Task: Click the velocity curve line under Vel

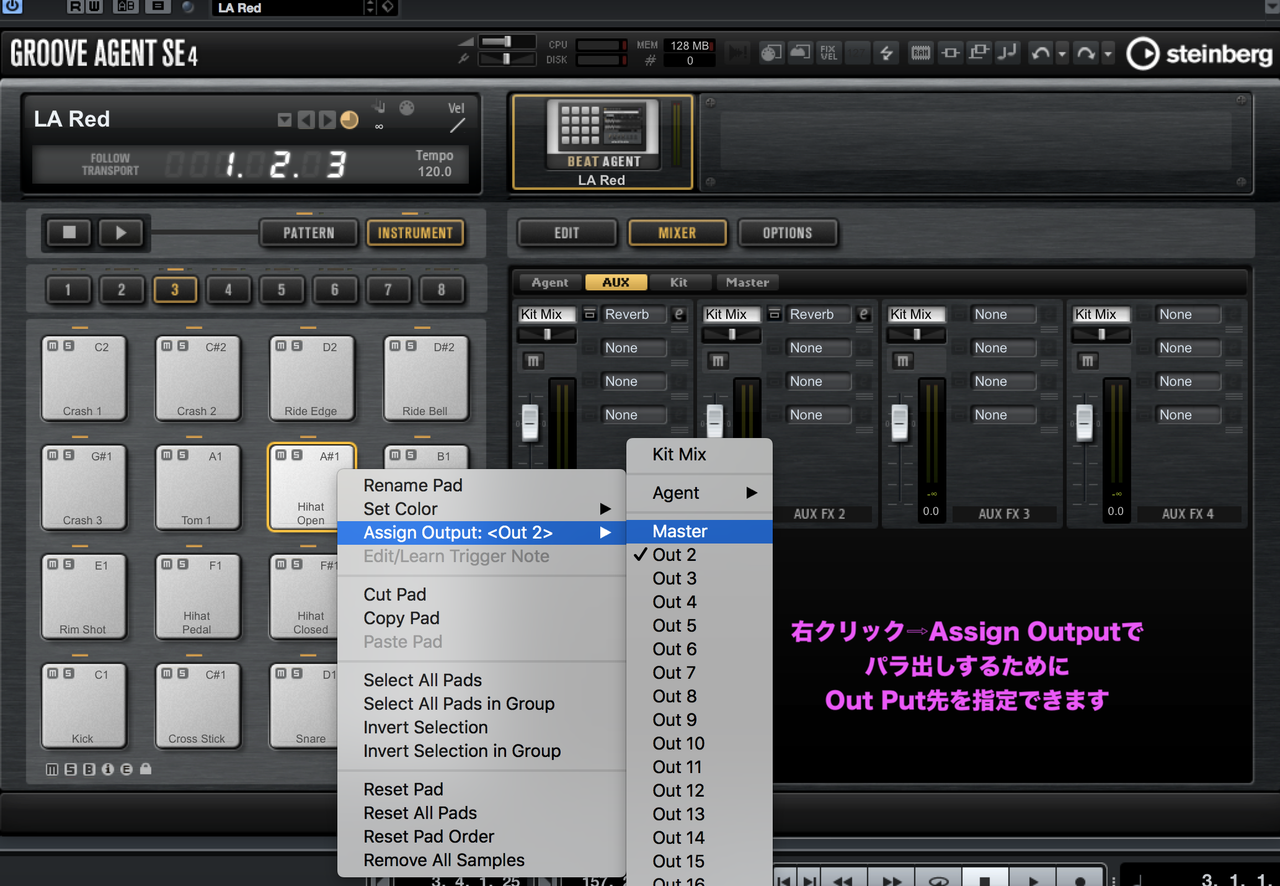Action: tap(457, 126)
